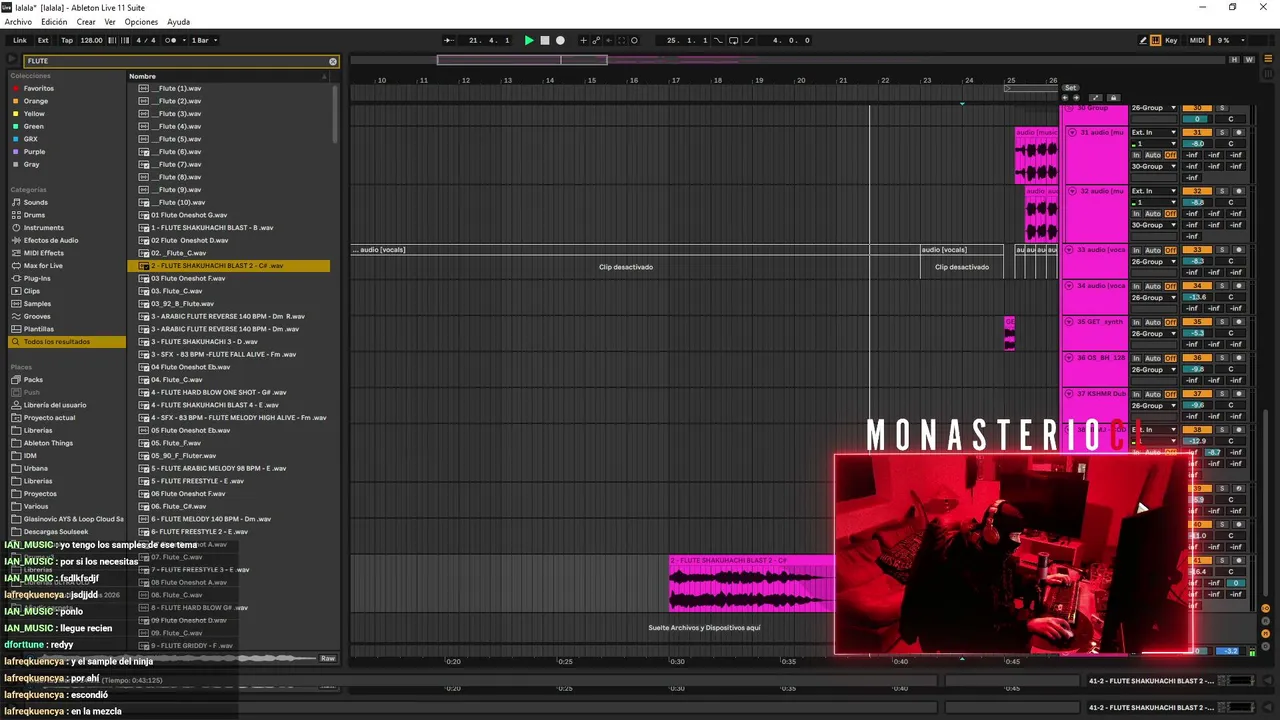Toggle the Link button in transport bar

[20, 40]
